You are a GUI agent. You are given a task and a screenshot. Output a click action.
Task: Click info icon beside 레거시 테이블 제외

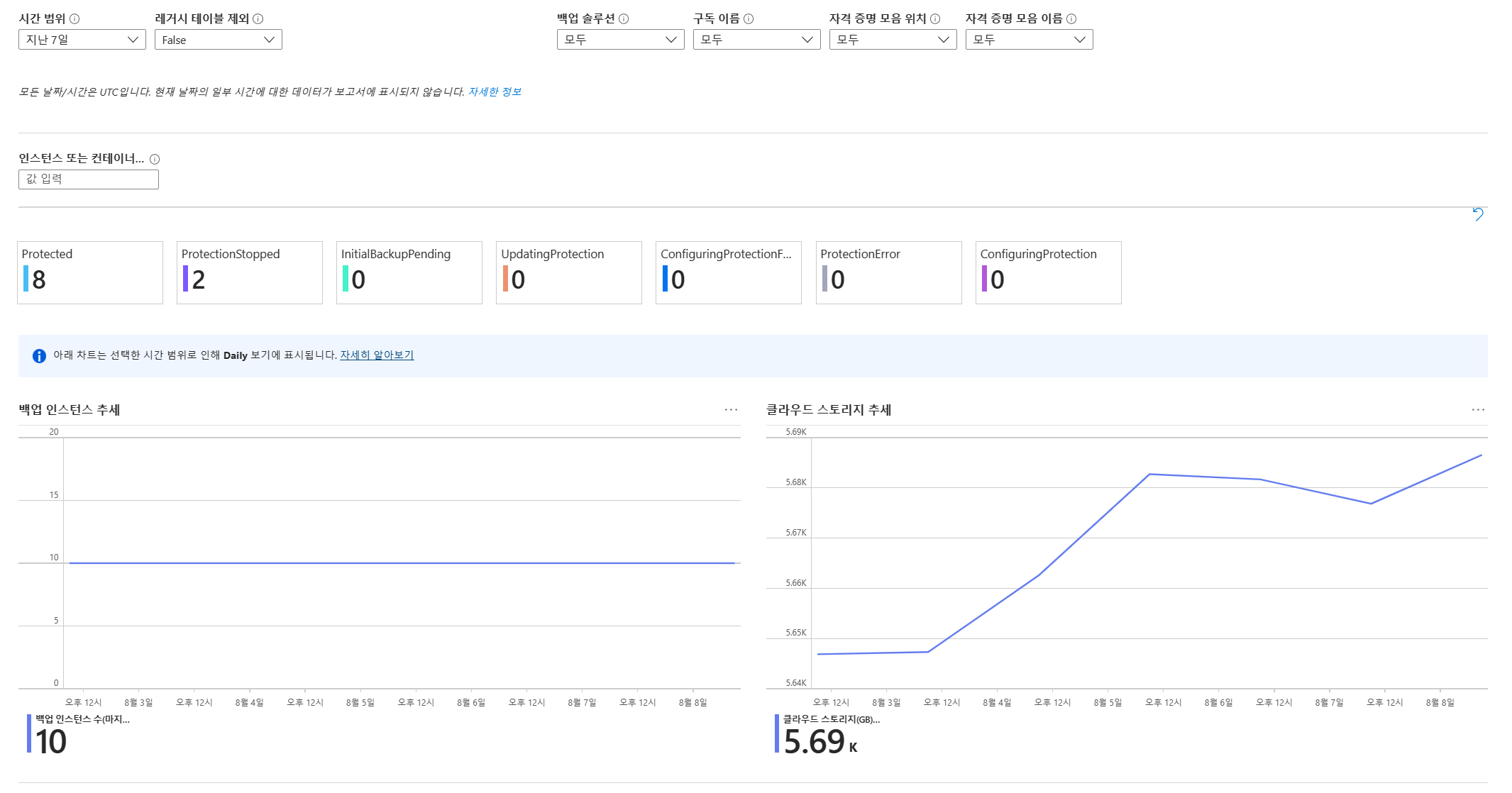258,19
